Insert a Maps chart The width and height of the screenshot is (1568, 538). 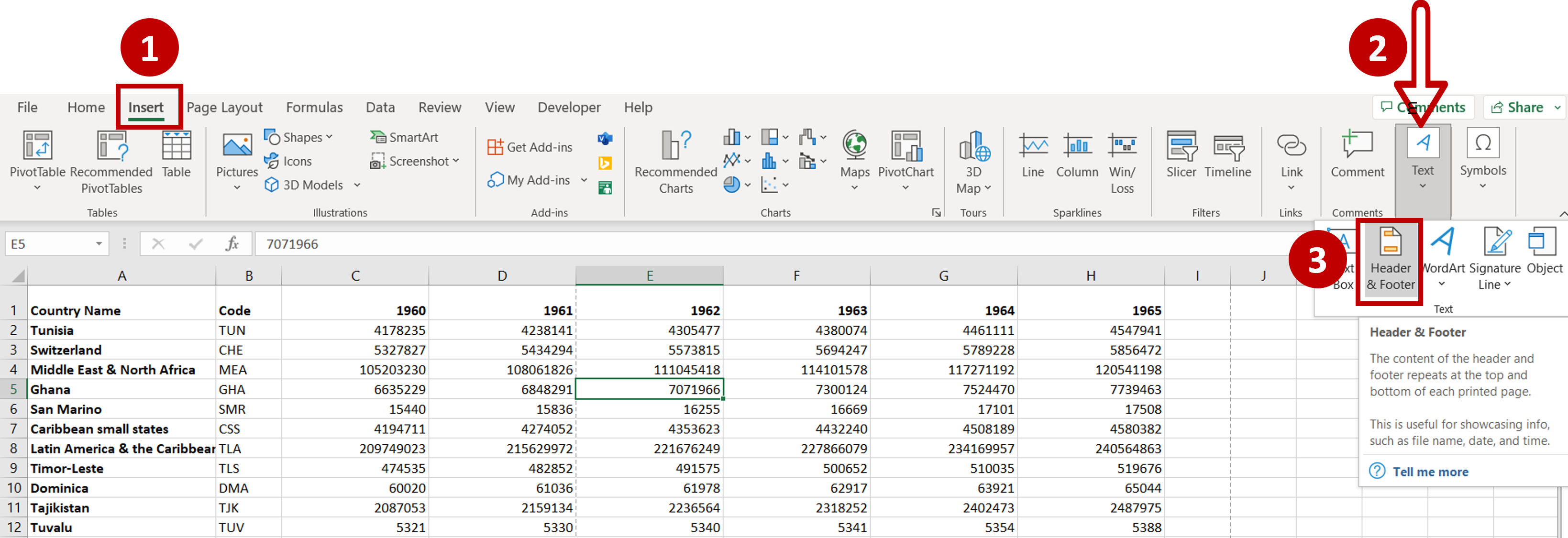pos(854,158)
